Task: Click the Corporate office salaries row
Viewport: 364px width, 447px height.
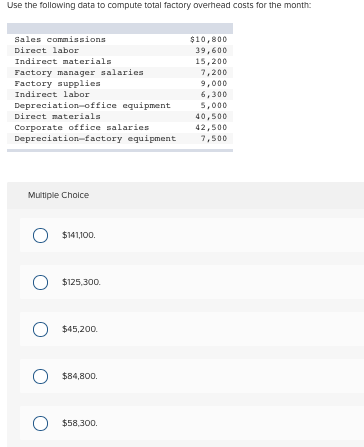Action: [x=120, y=128]
